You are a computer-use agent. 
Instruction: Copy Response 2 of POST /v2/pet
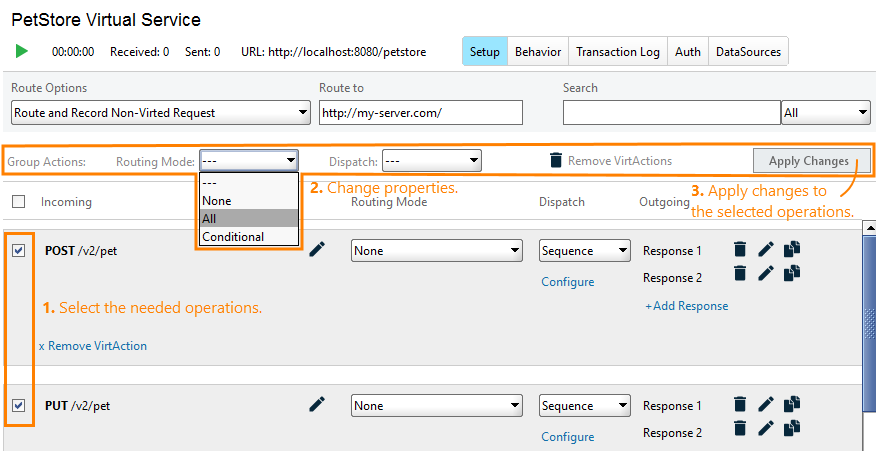coord(792,273)
